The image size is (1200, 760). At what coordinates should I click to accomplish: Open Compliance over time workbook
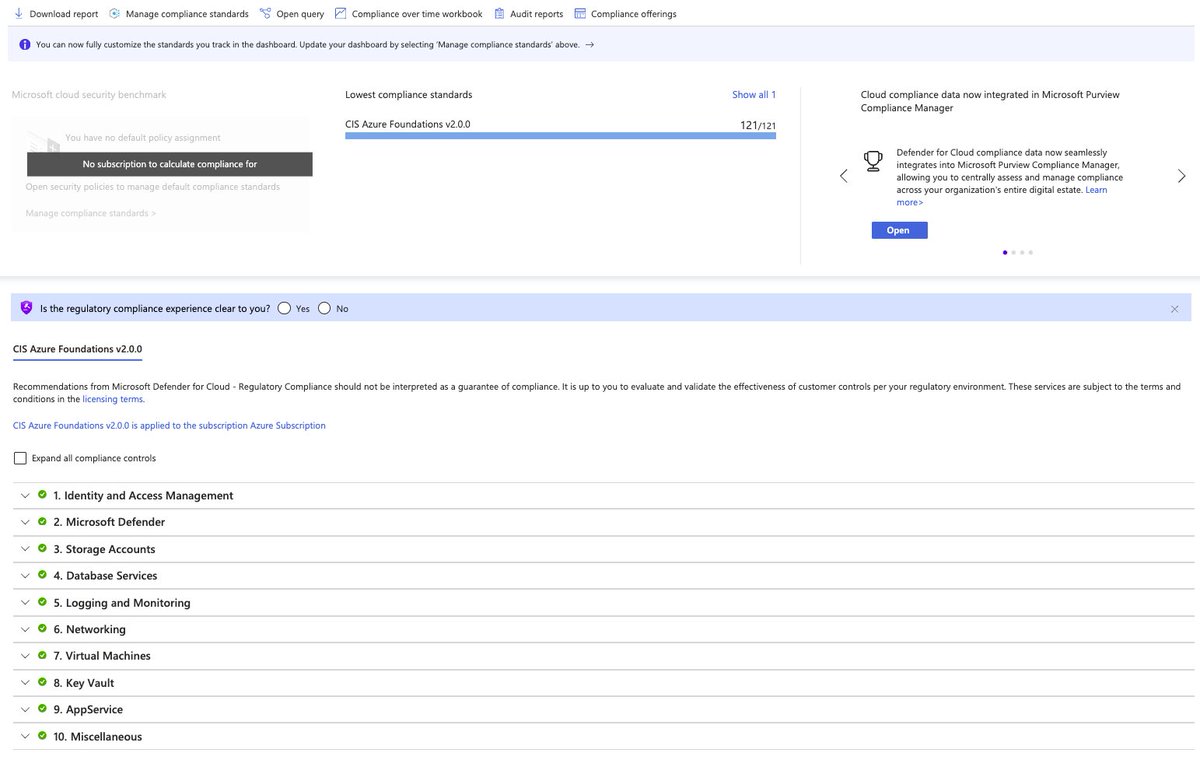pyautogui.click(x=409, y=14)
